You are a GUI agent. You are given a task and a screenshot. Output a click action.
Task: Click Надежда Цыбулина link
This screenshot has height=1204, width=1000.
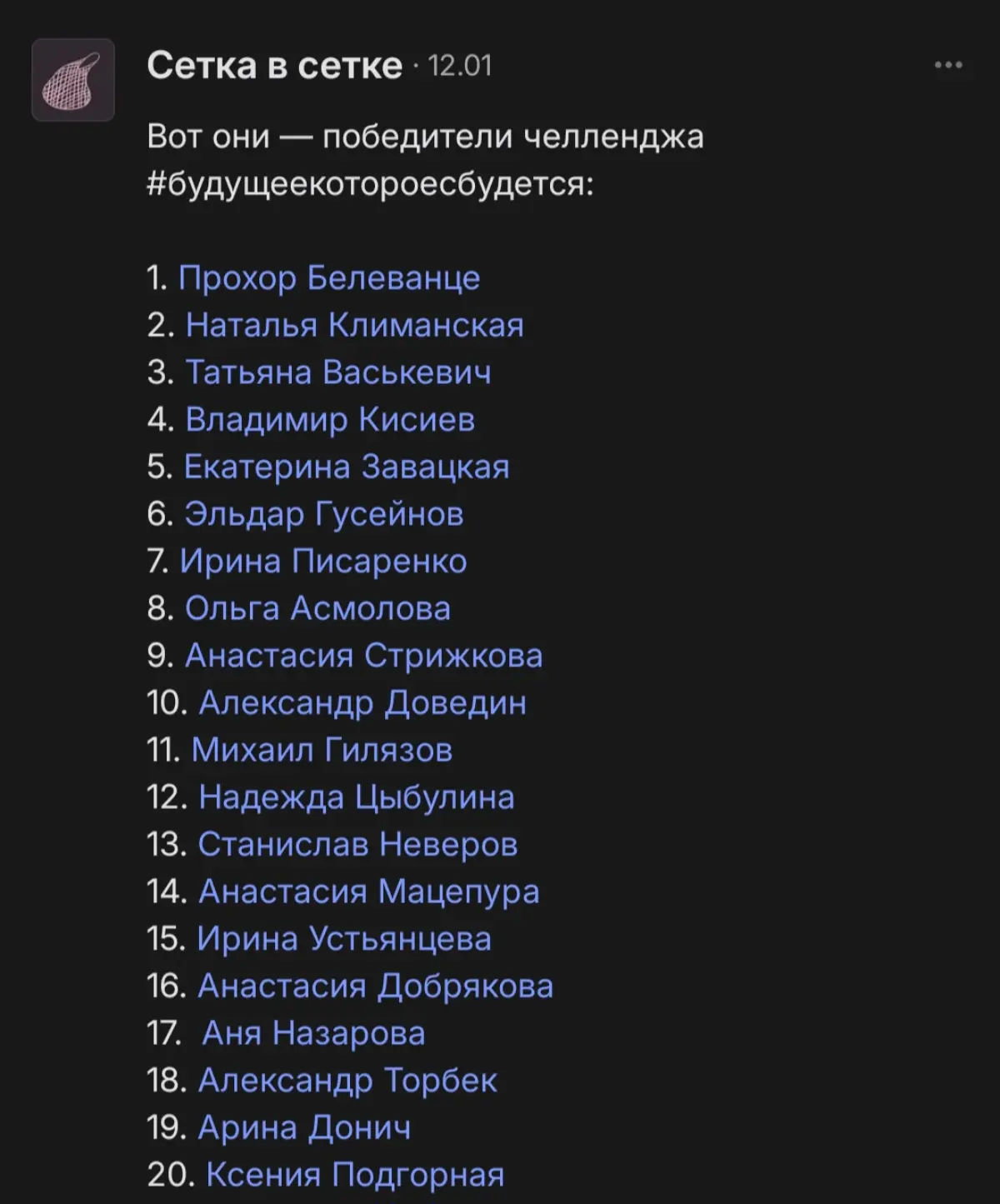pyautogui.click(x=356, y=797)
